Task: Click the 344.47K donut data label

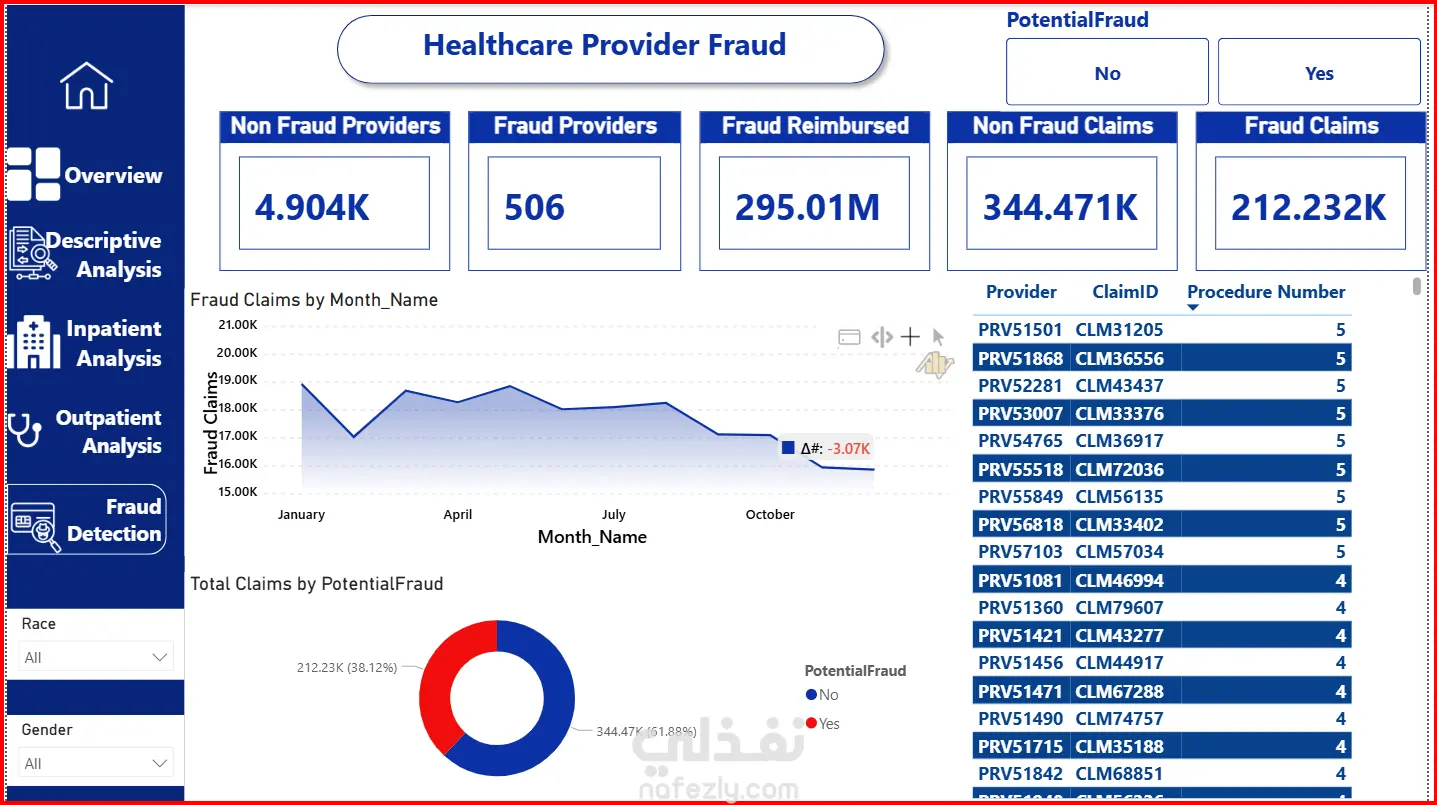Action: (647, 732)
